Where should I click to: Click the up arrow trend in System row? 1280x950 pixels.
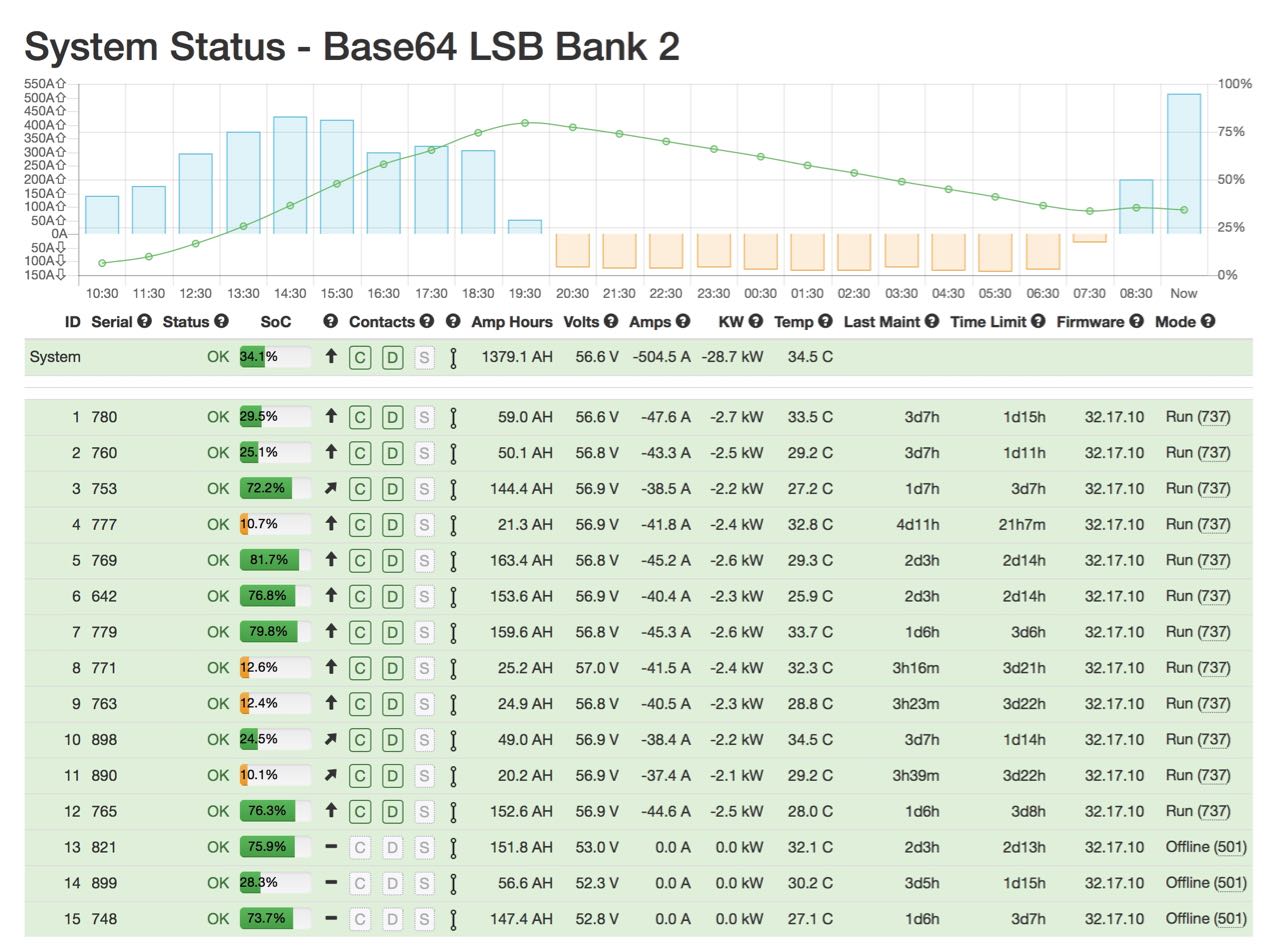click(331, 357)
